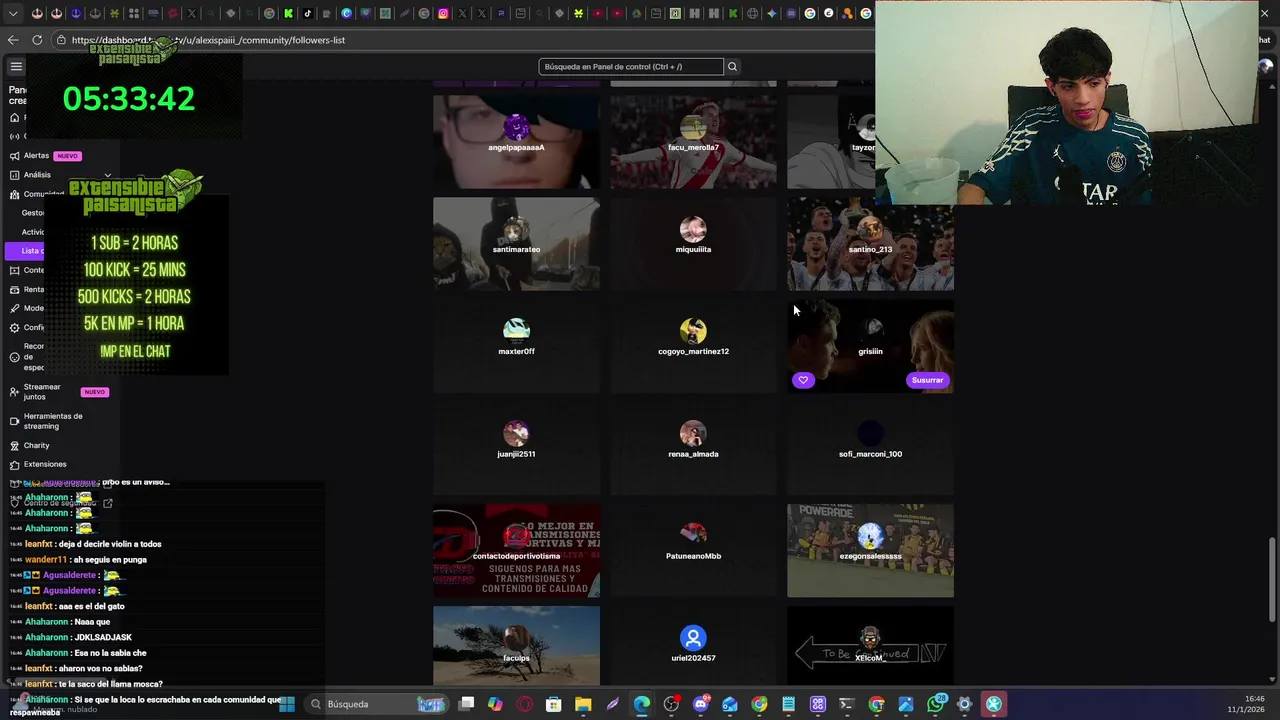The image size is (1280, 720).
Task: Reload the page with the refresh icon
Action: [37, 40]
